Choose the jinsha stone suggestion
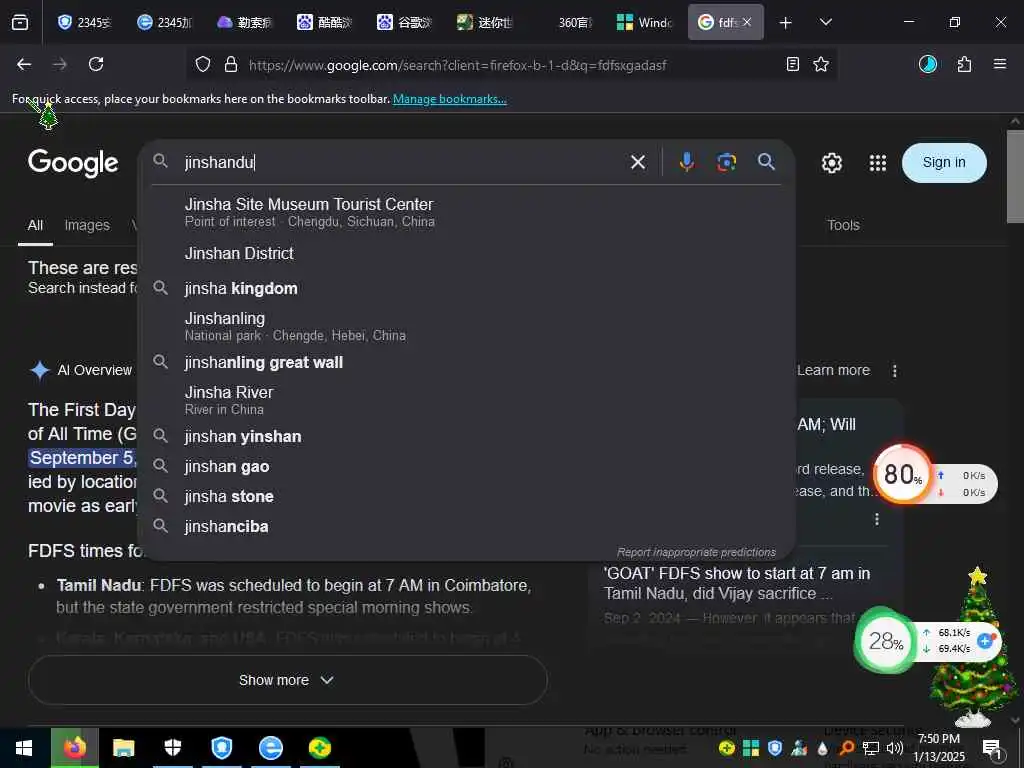Viewport: 1024px width, 768px height. coord(466,496)
